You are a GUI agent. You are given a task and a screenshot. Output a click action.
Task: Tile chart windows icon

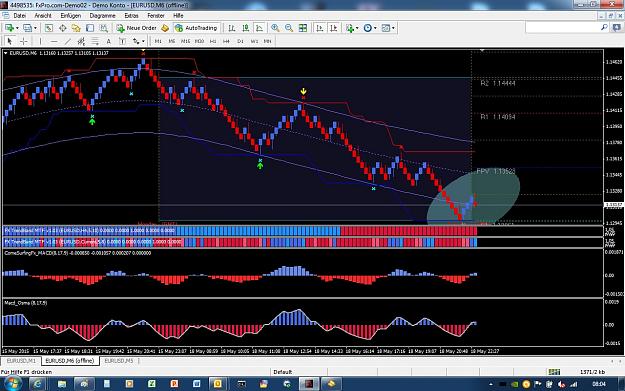303,28
